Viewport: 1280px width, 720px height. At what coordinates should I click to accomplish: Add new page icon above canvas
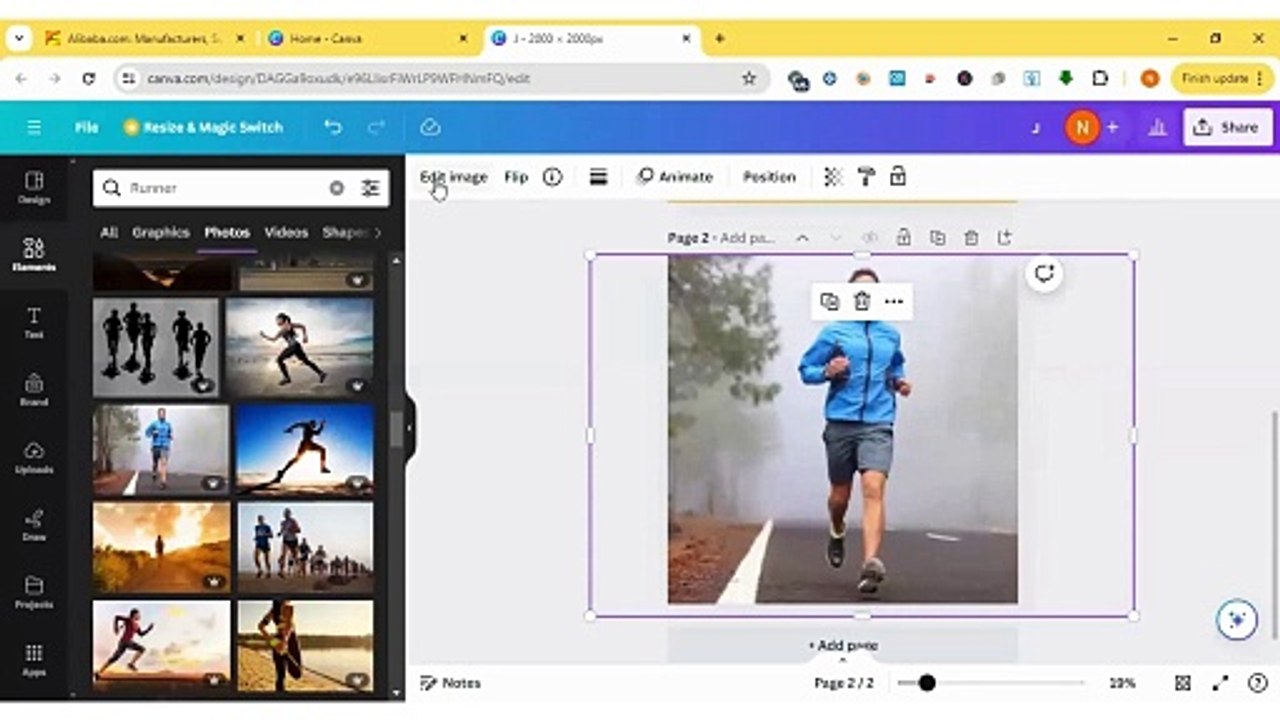tap(1005, 238)
